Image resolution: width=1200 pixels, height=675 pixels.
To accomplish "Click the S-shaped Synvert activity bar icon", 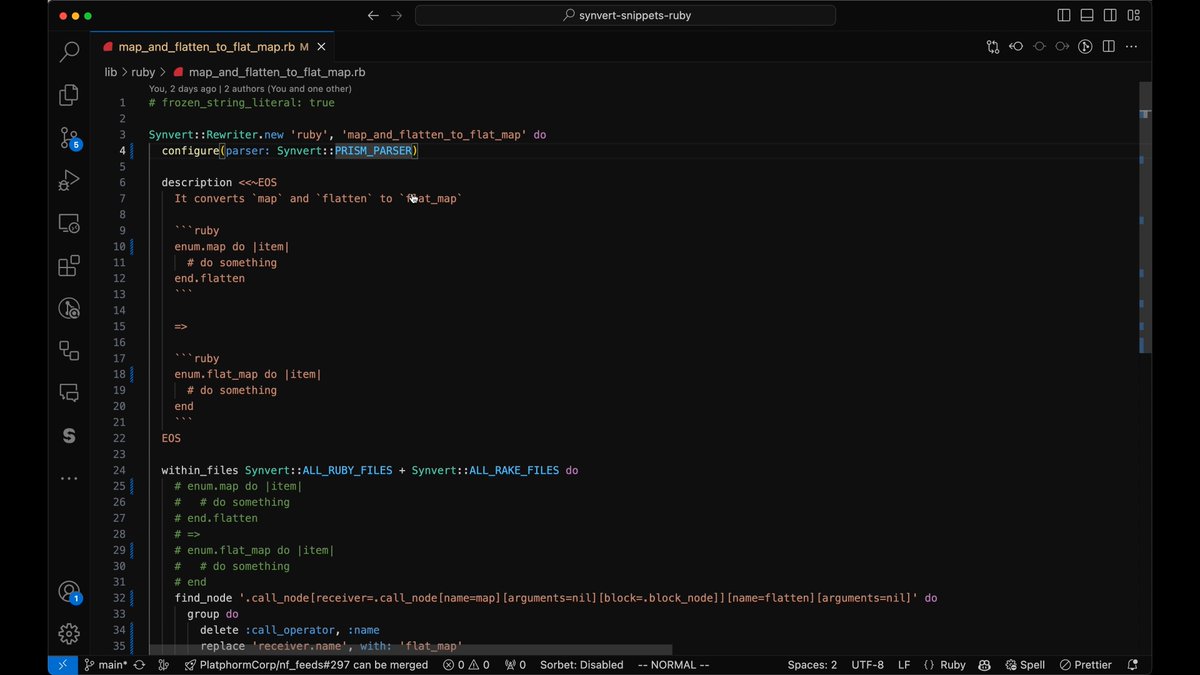I will (69, 436).
